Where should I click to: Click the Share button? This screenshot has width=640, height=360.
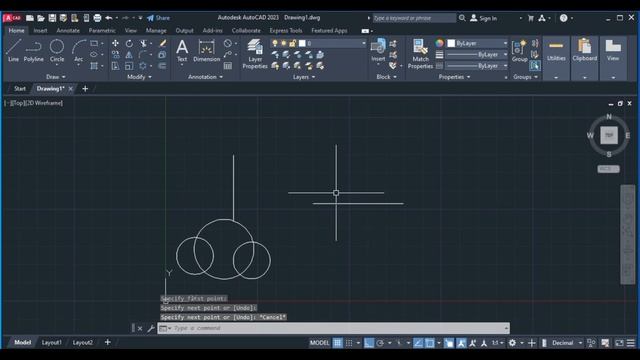(x=158, y=18)
